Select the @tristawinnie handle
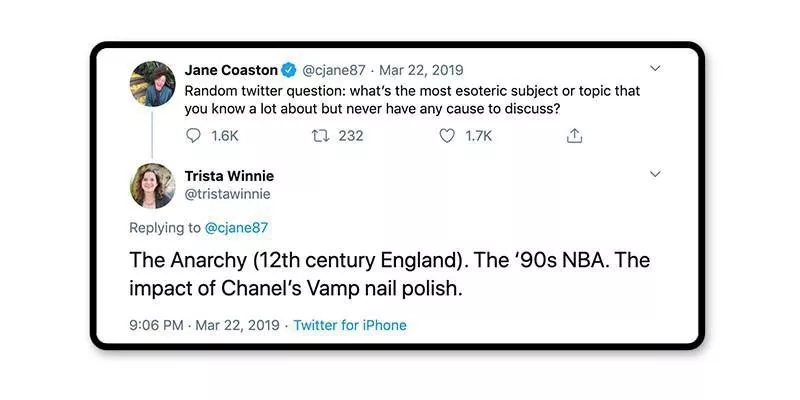The height and width of the screenshot is (400, 800). tap(227, 194)
